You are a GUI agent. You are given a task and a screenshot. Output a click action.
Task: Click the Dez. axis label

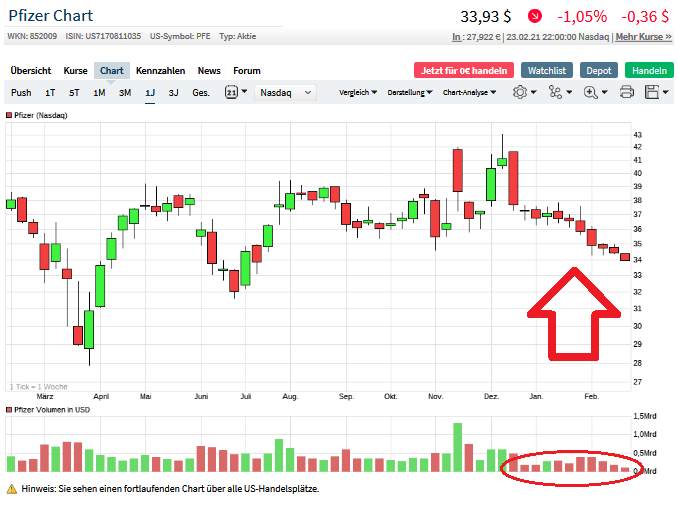(x=491, y=396)
